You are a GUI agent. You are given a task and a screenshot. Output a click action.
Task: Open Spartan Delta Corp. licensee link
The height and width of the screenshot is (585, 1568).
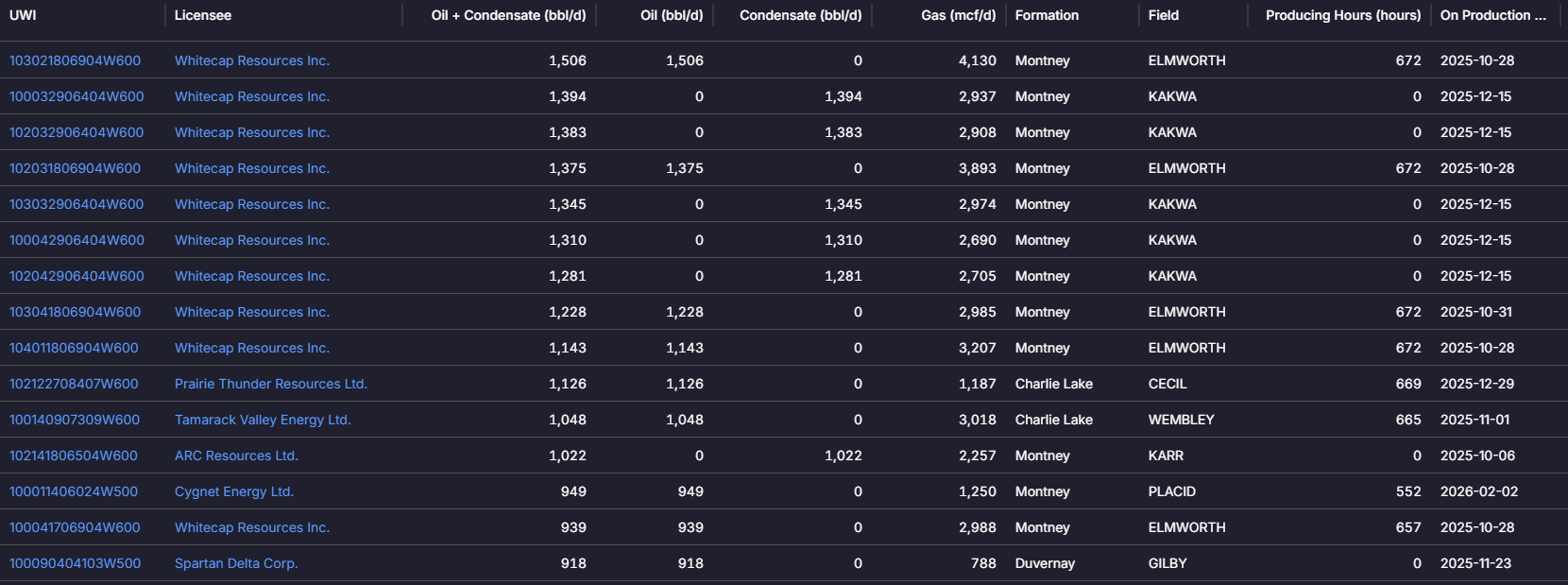pos(236,563)
